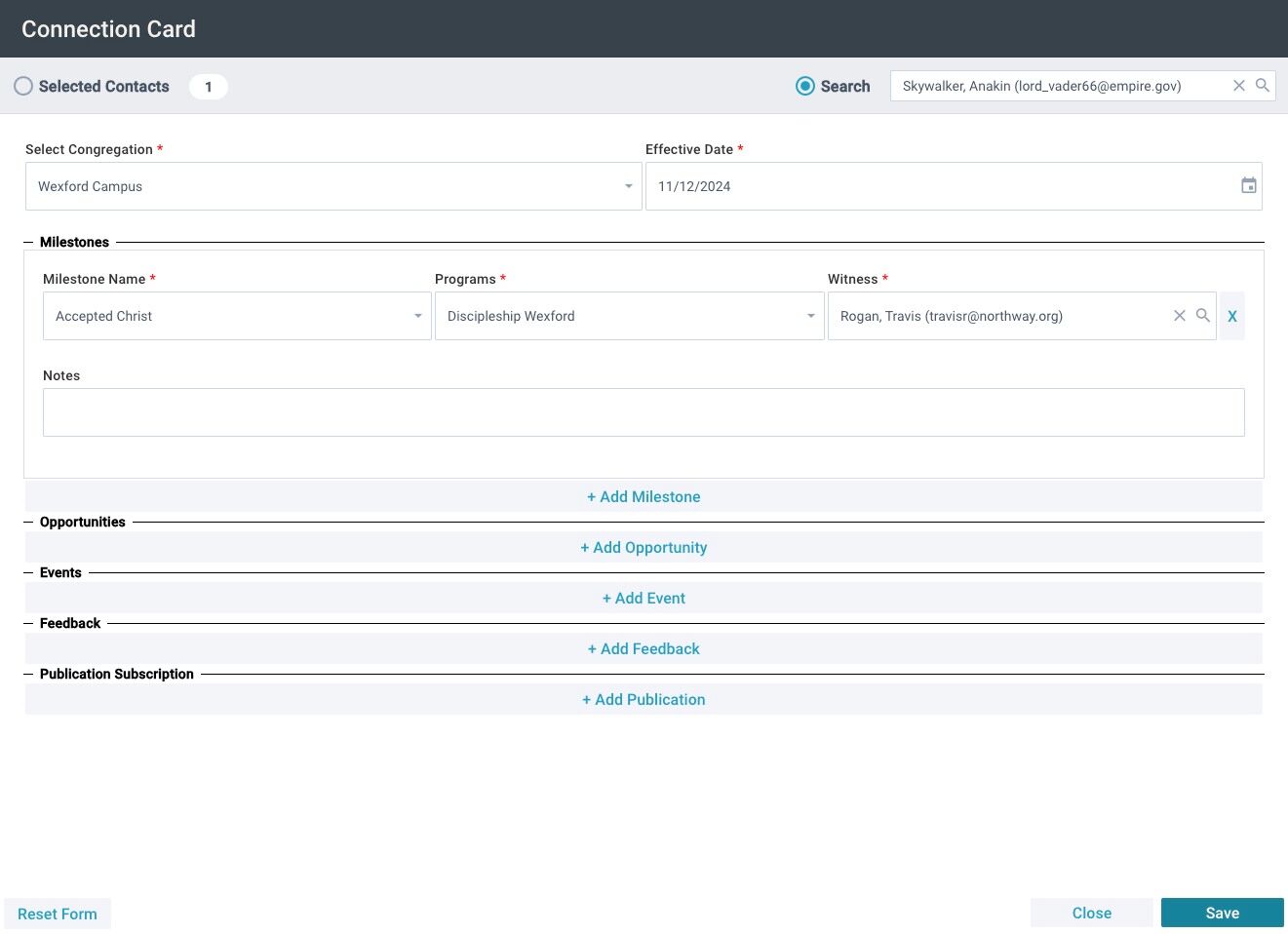Click Add Event
The width and height of the screenshot is (1288, 934).
(644, 598)
